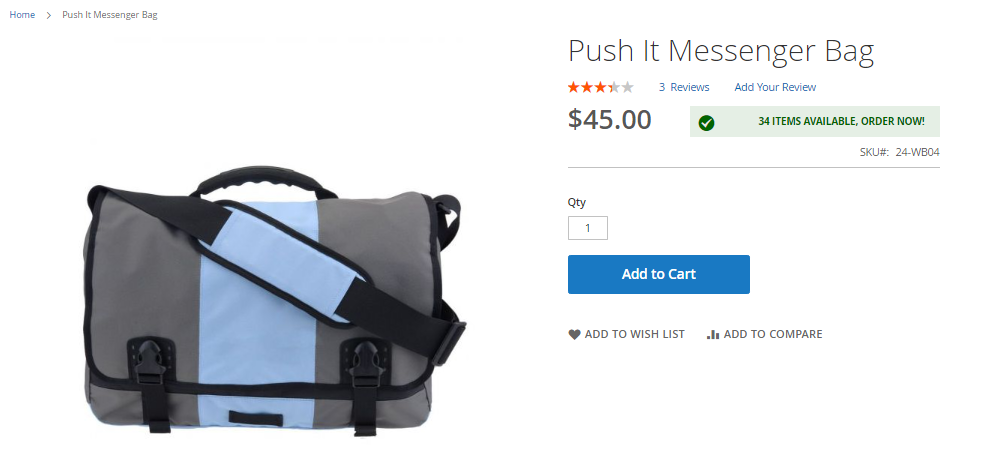The image size is (1000, 470).
Task: Open the 3 Reviews link
Action: click(684, 87)
